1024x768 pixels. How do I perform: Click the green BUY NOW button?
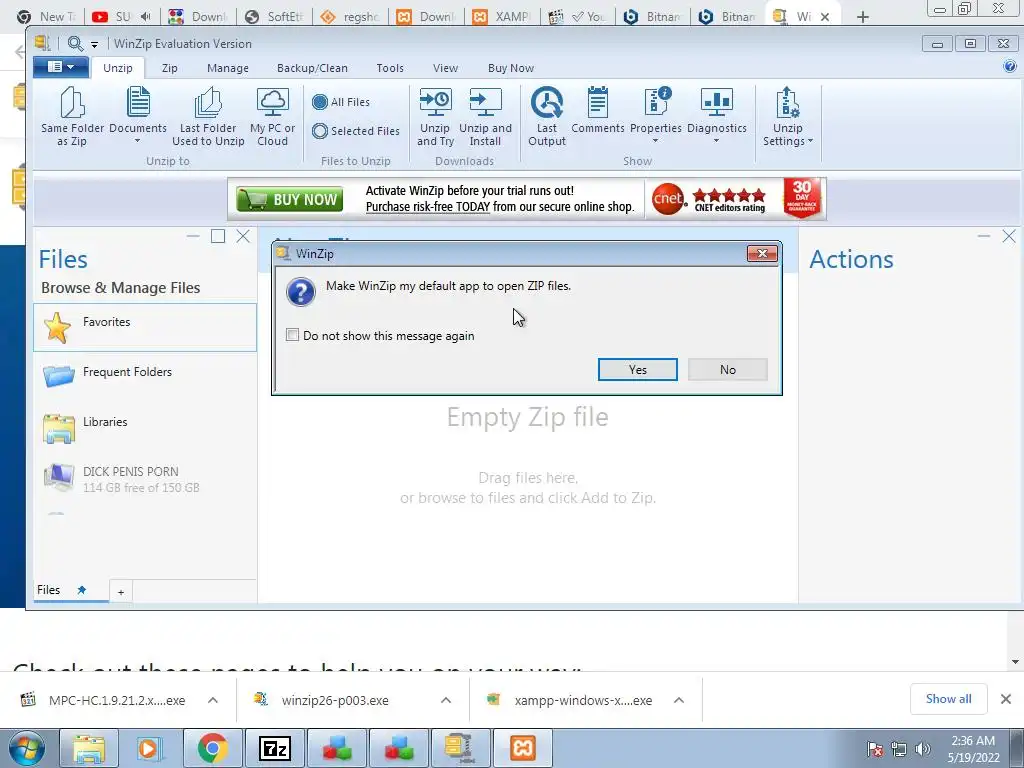(x=288, y=199)
